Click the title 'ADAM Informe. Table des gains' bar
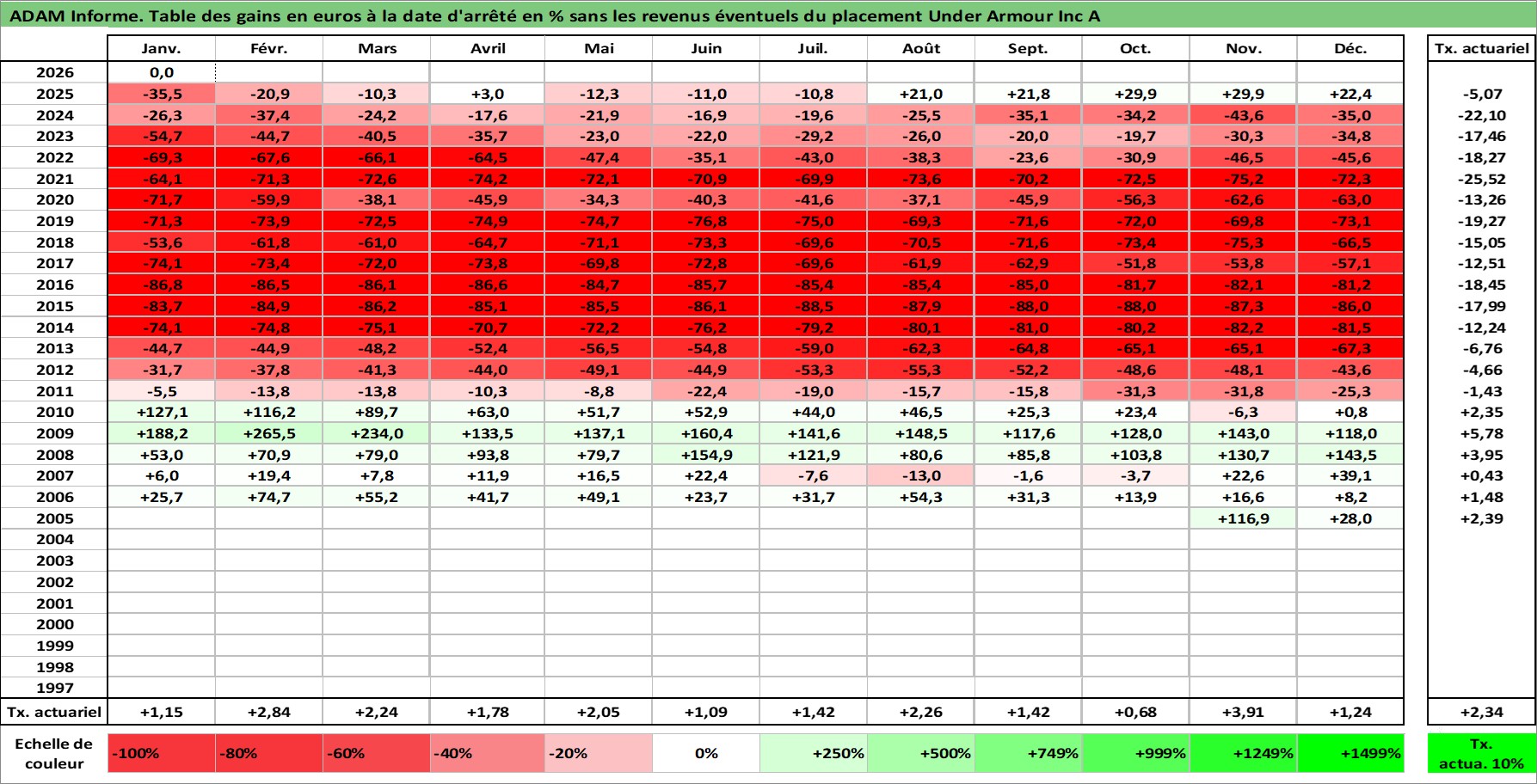The height and width of the screenshot is (784, 1537). pos(768,15)
